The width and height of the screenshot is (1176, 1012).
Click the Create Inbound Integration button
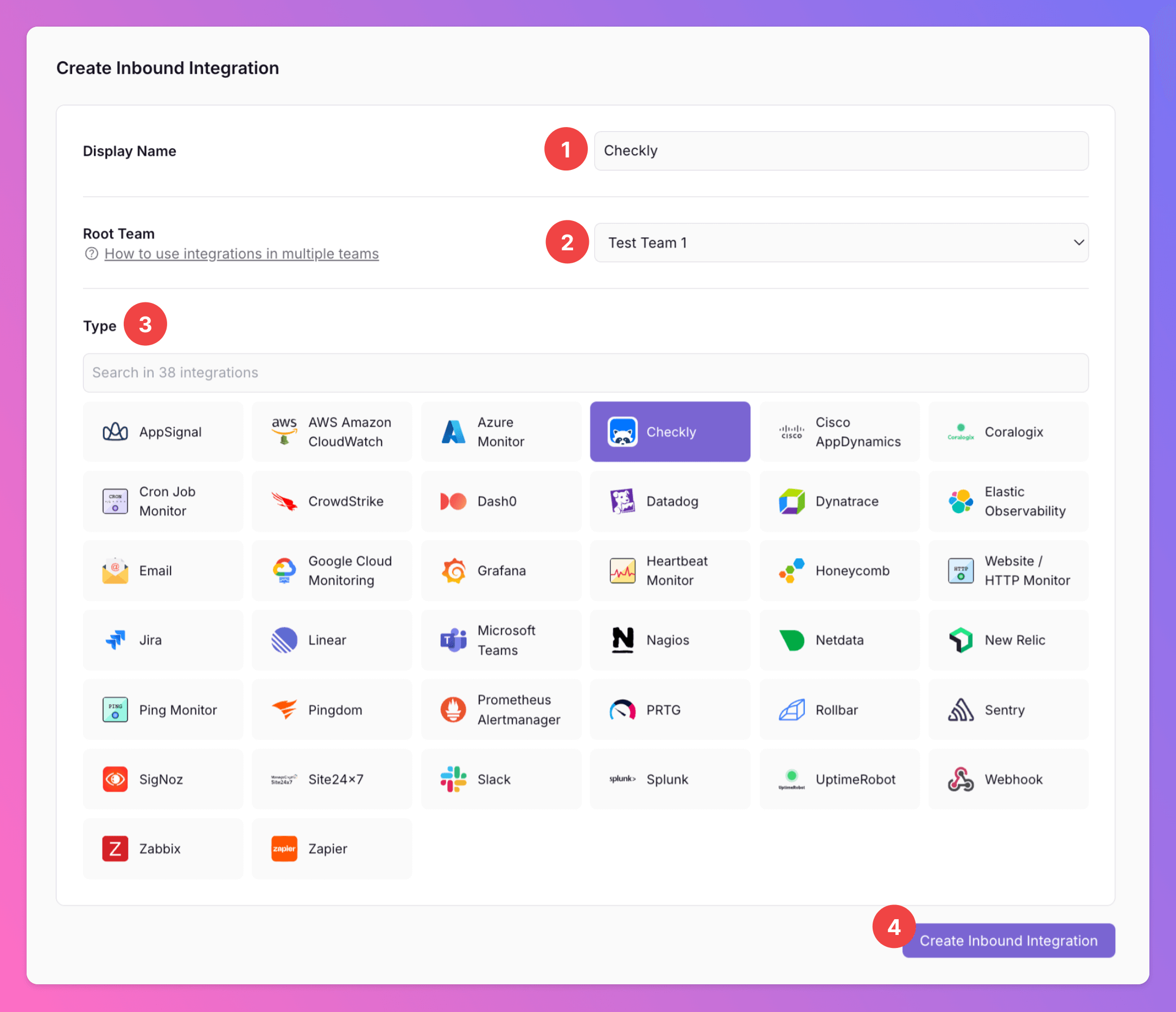click(x=1008, y=940)
